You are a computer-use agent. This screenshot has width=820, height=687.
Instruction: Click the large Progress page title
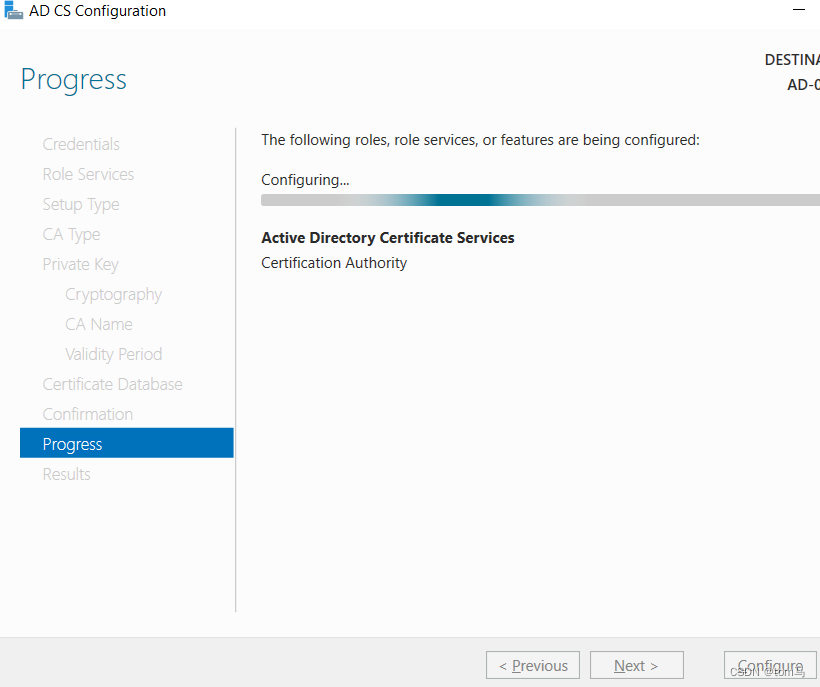(74, 80)
